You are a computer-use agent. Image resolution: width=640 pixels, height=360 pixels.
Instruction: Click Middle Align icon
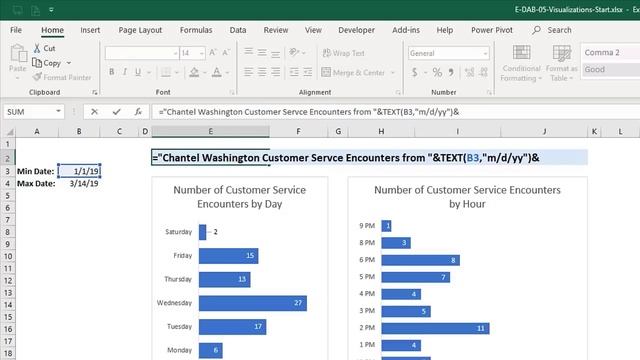tap(262, 52)
